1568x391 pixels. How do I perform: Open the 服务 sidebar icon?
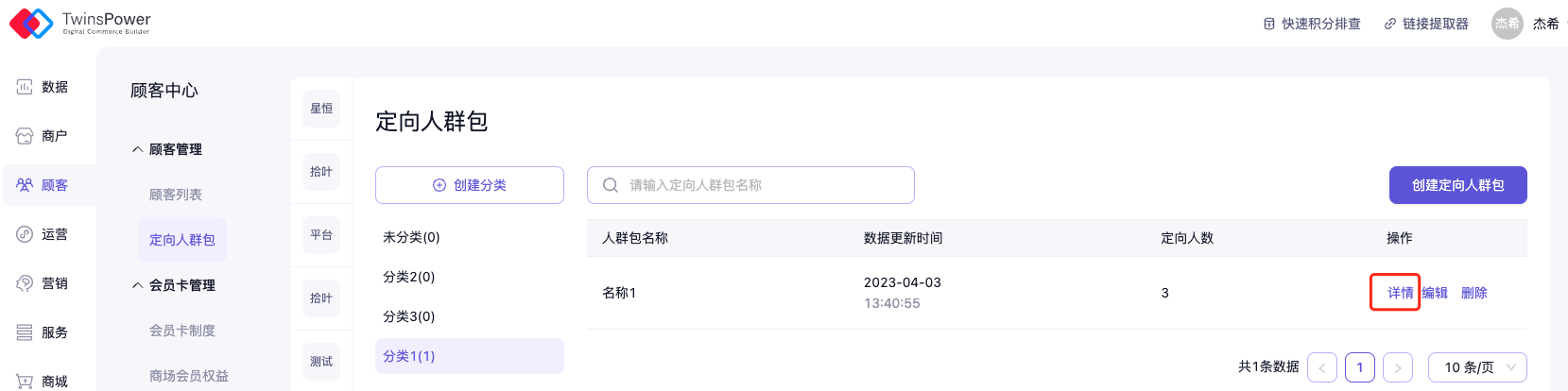pos(25,332)
